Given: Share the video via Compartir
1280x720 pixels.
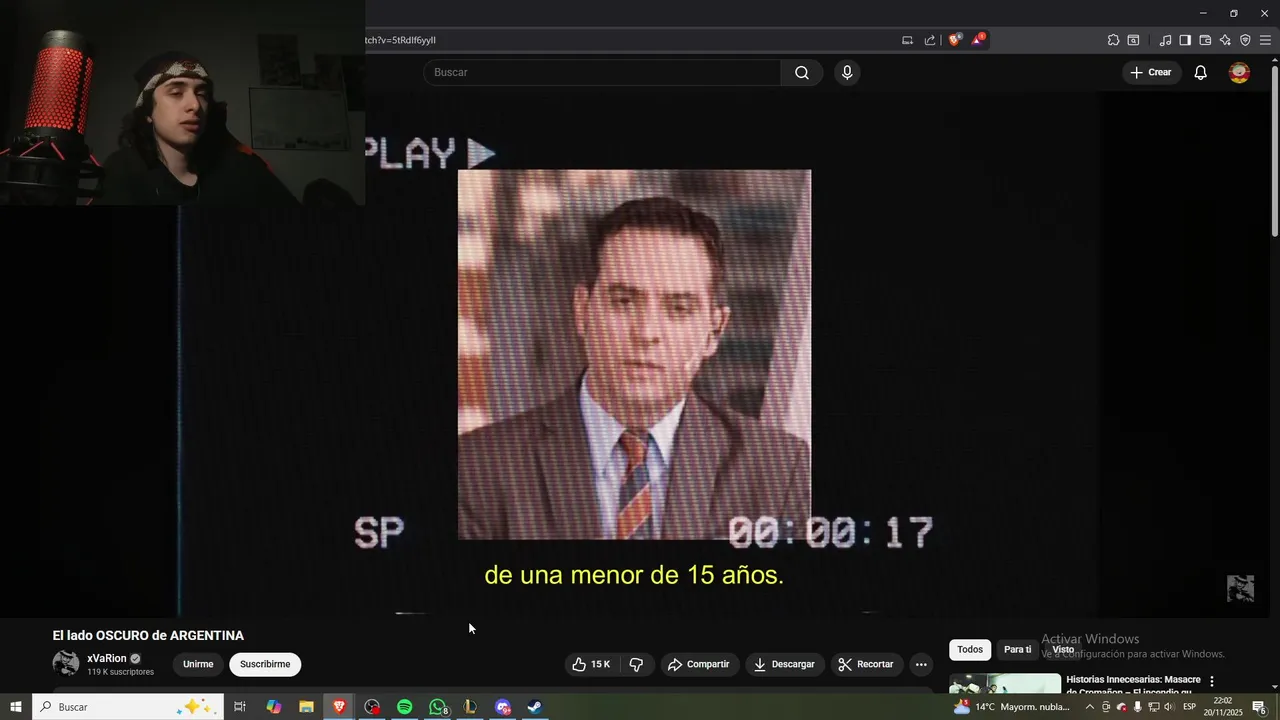Looking at the screenshot, I should (698, 664).
